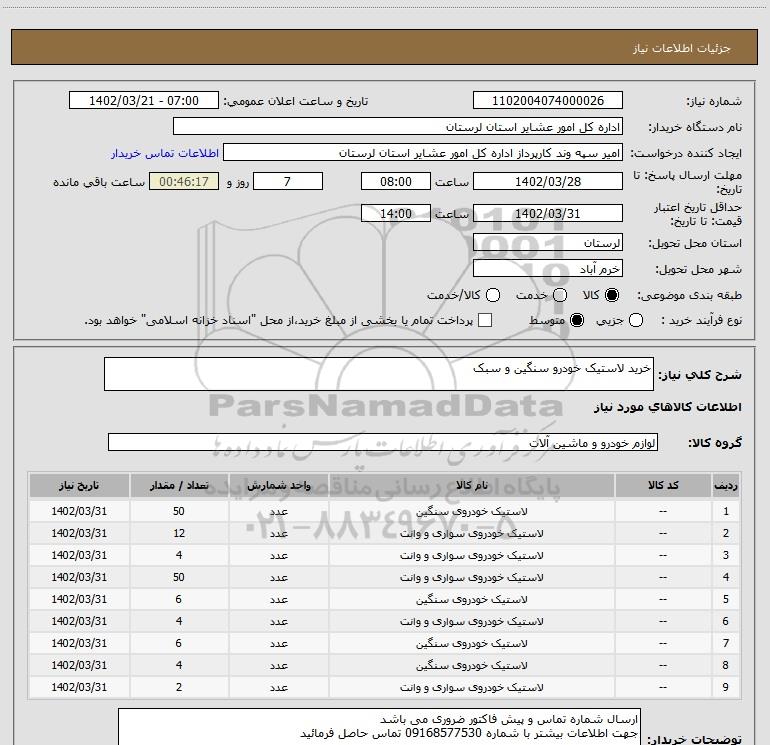Screen dimensions: 770x745
Task: Choose the متوسط purchase type radio
Action: pos(577,320)
